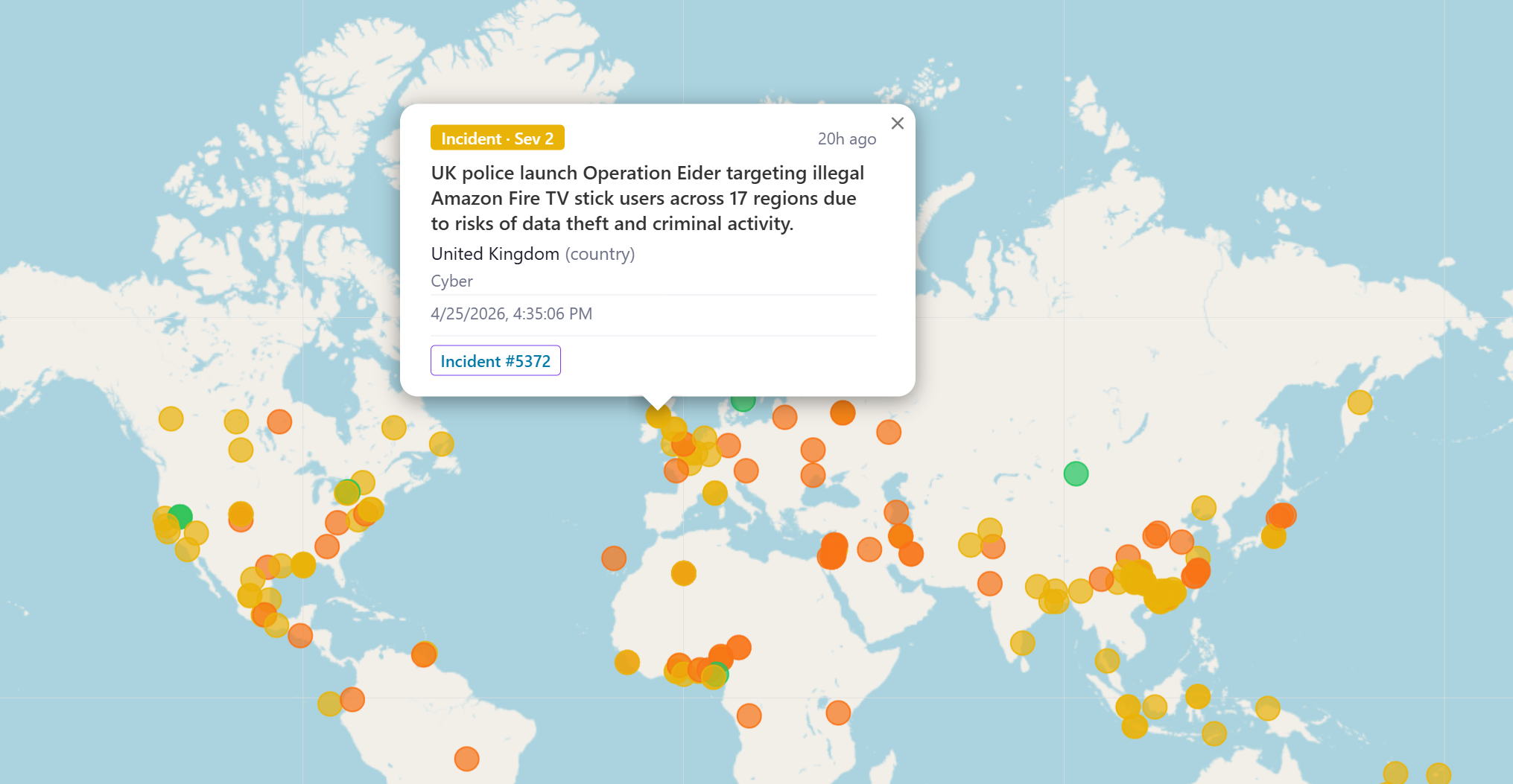Select the green marker in California
The height and width of the screenshot is (784, 1513).
tap(181, 514)
